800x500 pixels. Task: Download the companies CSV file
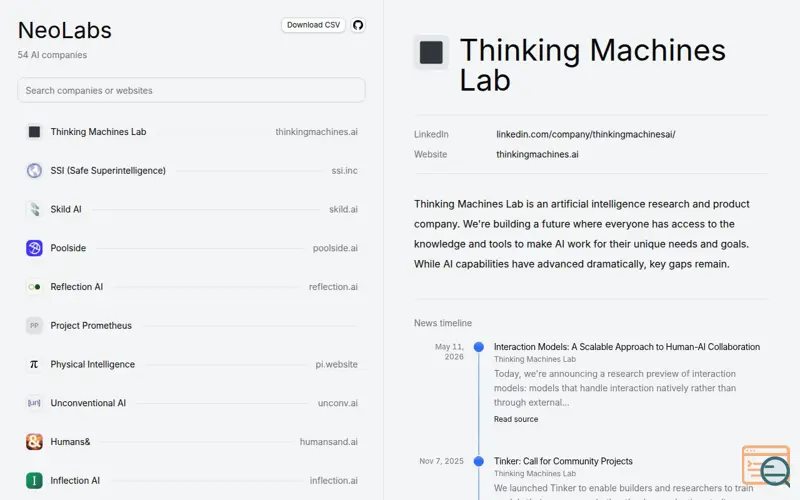click(x=313, y=25)
